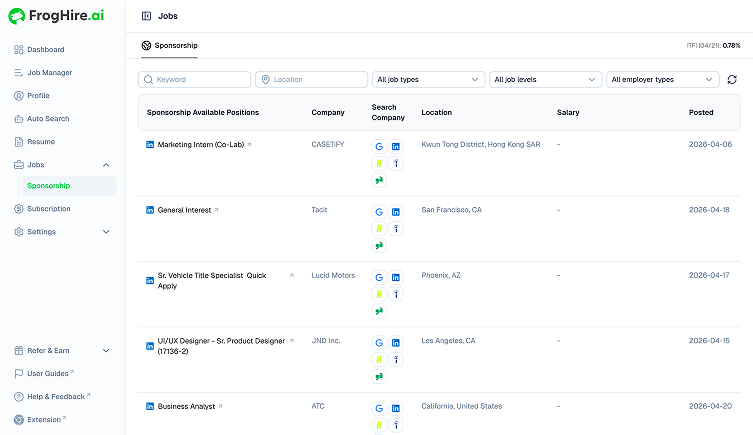Search Tacit on LinkedIn
Image resolution: width=753 pixels, height=435 pixels.
coord(396,212)
